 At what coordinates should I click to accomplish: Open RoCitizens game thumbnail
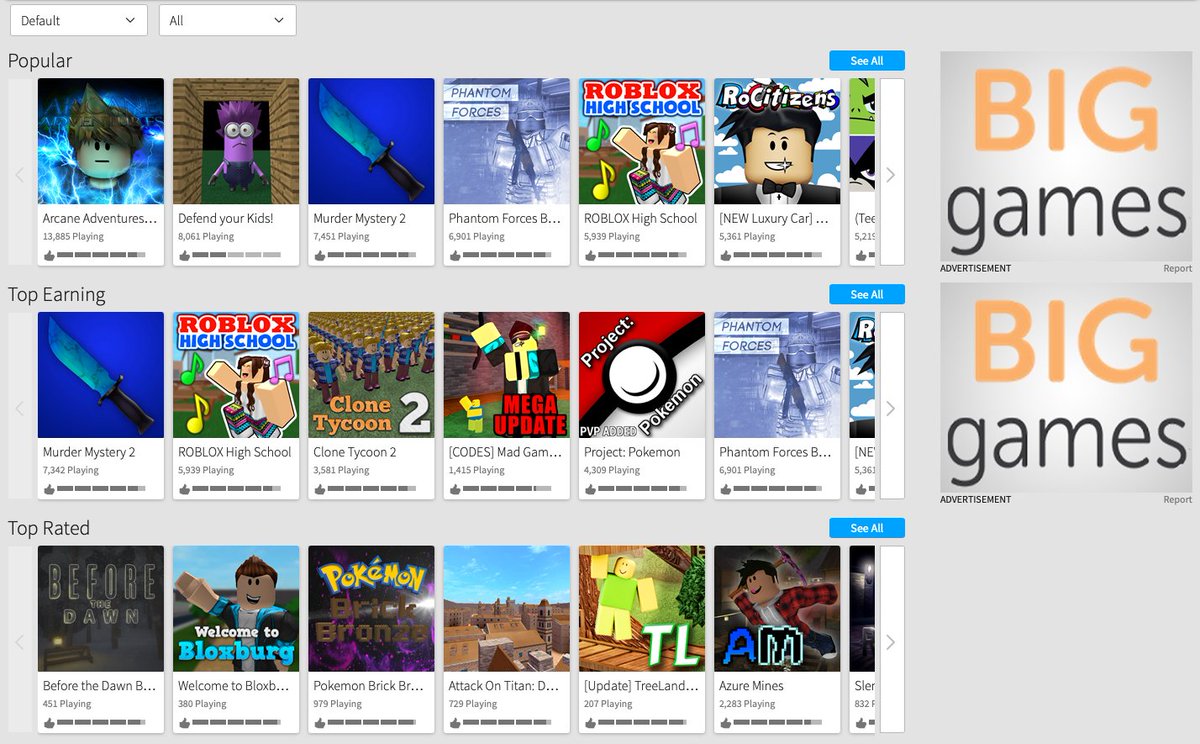click(x=777, y=142)
